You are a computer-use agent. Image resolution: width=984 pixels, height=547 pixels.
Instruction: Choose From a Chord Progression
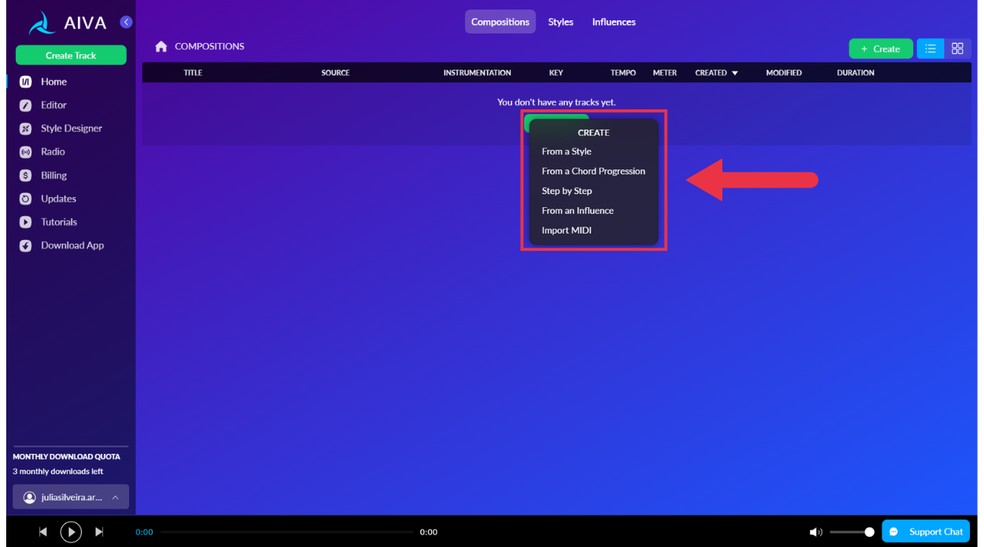[593, 171]
